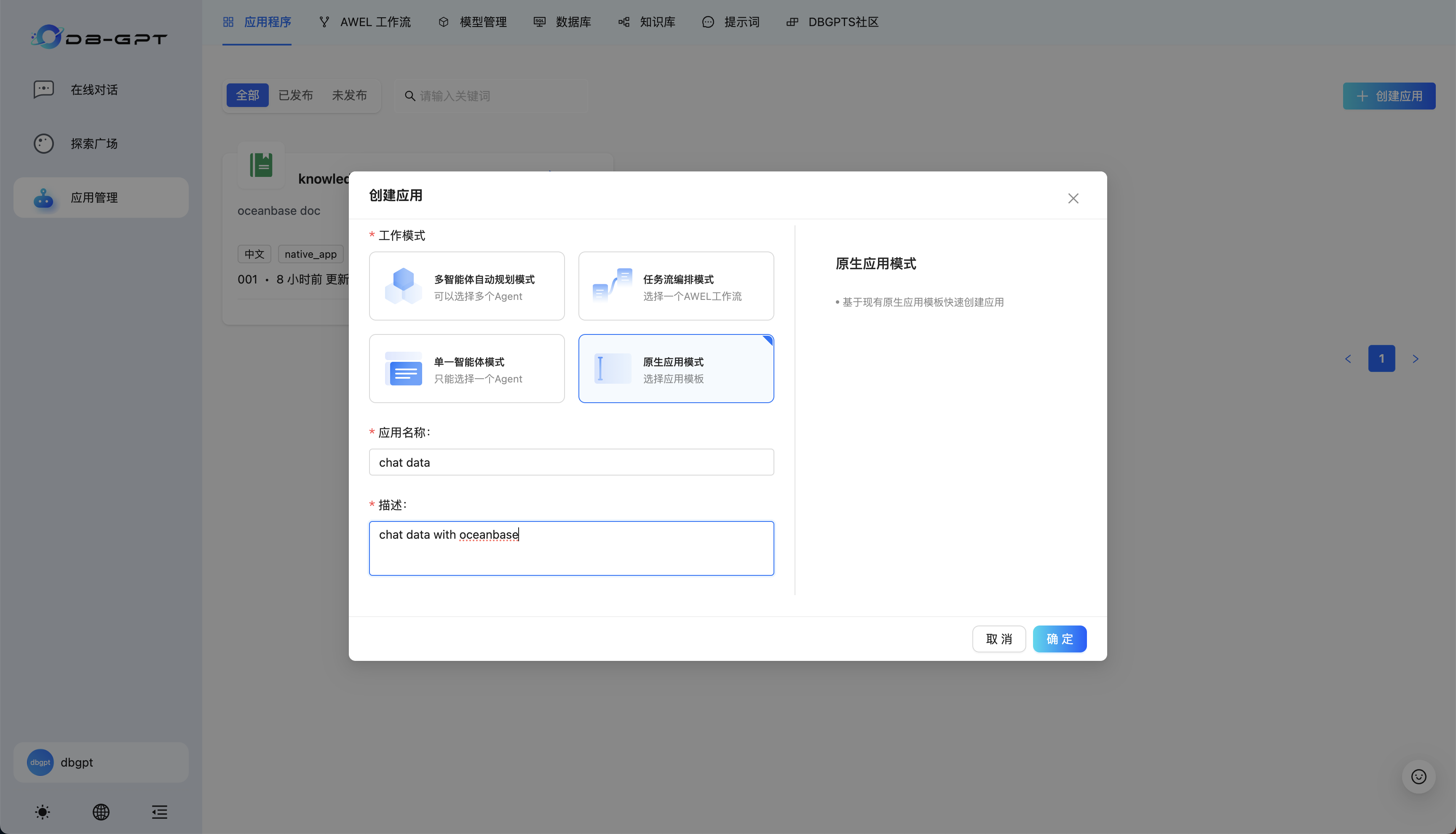The height and width of the screenshot is (834, 1456).
Task: Open the green knowledge app book icon
Action: 261,165
